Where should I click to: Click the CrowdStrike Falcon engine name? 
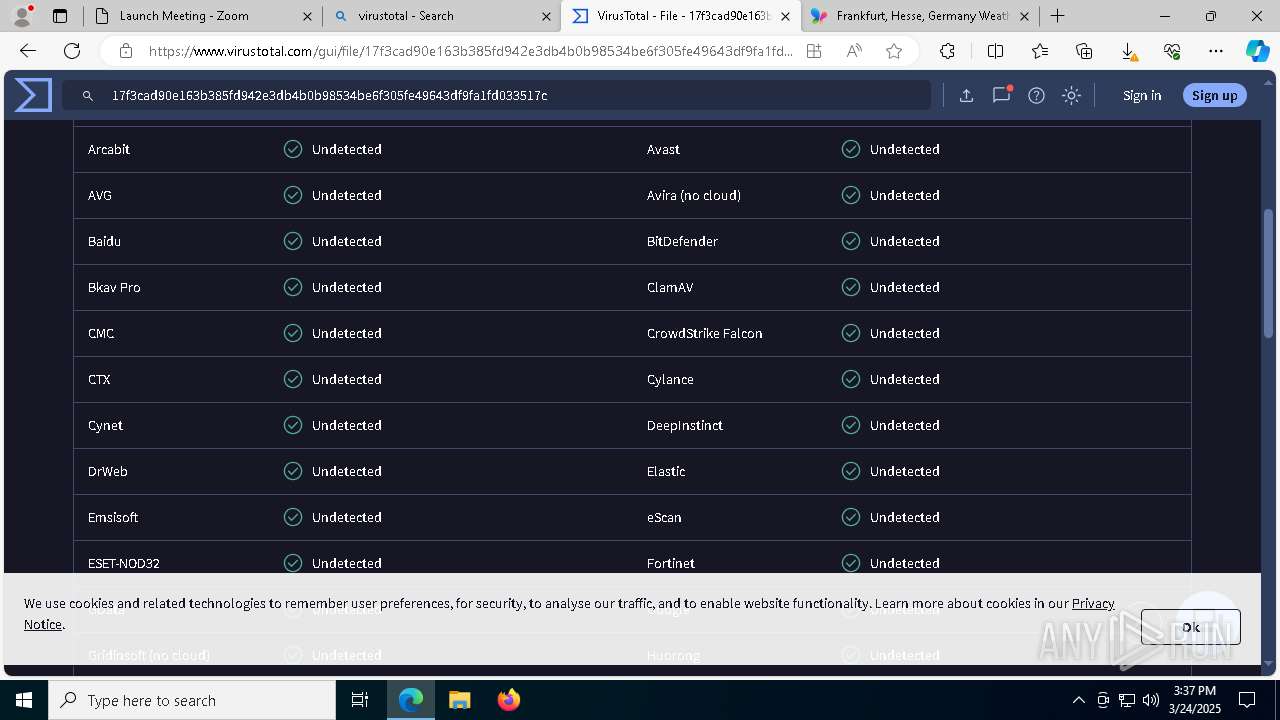coord(705,333)
